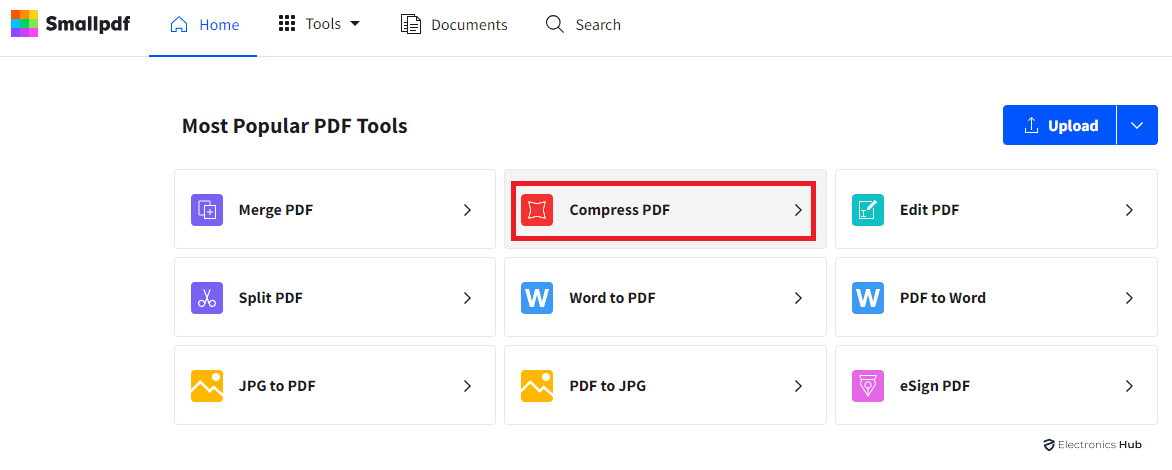The height and width of the screenshot is (470, 1172).
Task: Click the pink eSign PDF icon
Action: pos(868,386)
